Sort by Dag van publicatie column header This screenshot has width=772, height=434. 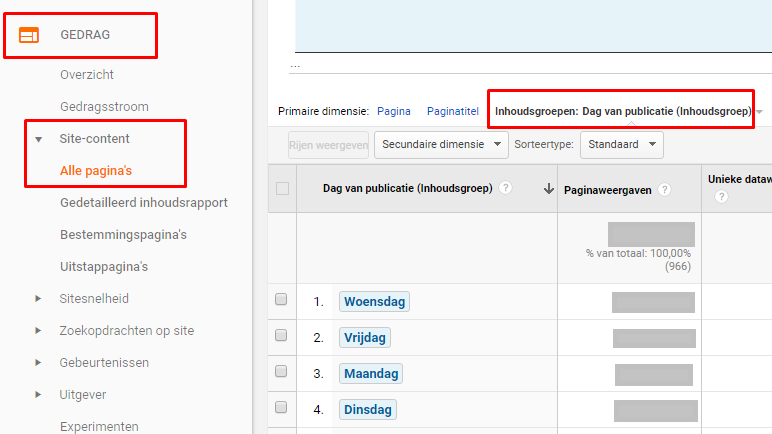coord(408,188)
